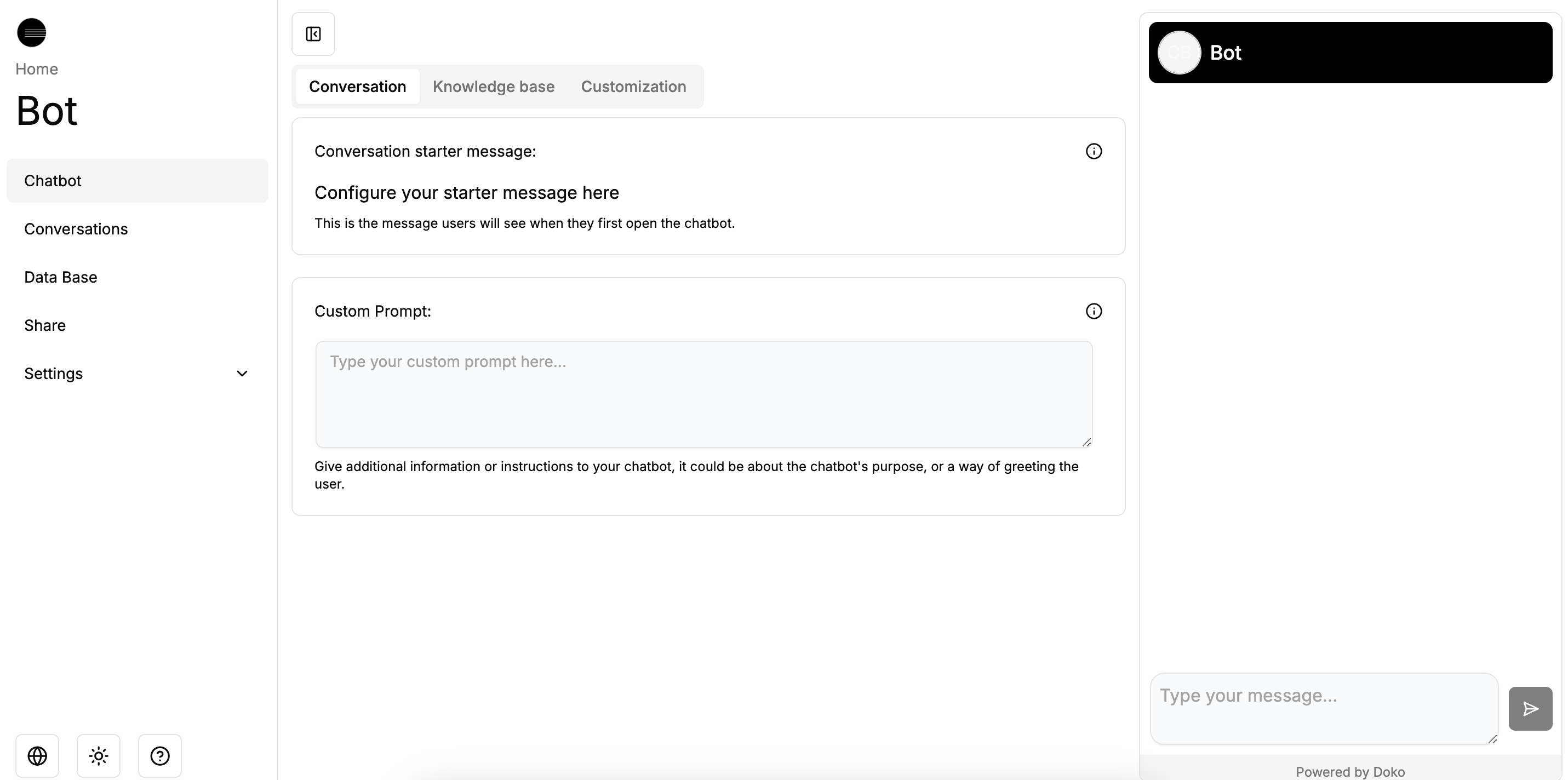Viewport: 1568px width, 780px height.
Task: Open Data Base in sidebar
Action: (61, 277)
